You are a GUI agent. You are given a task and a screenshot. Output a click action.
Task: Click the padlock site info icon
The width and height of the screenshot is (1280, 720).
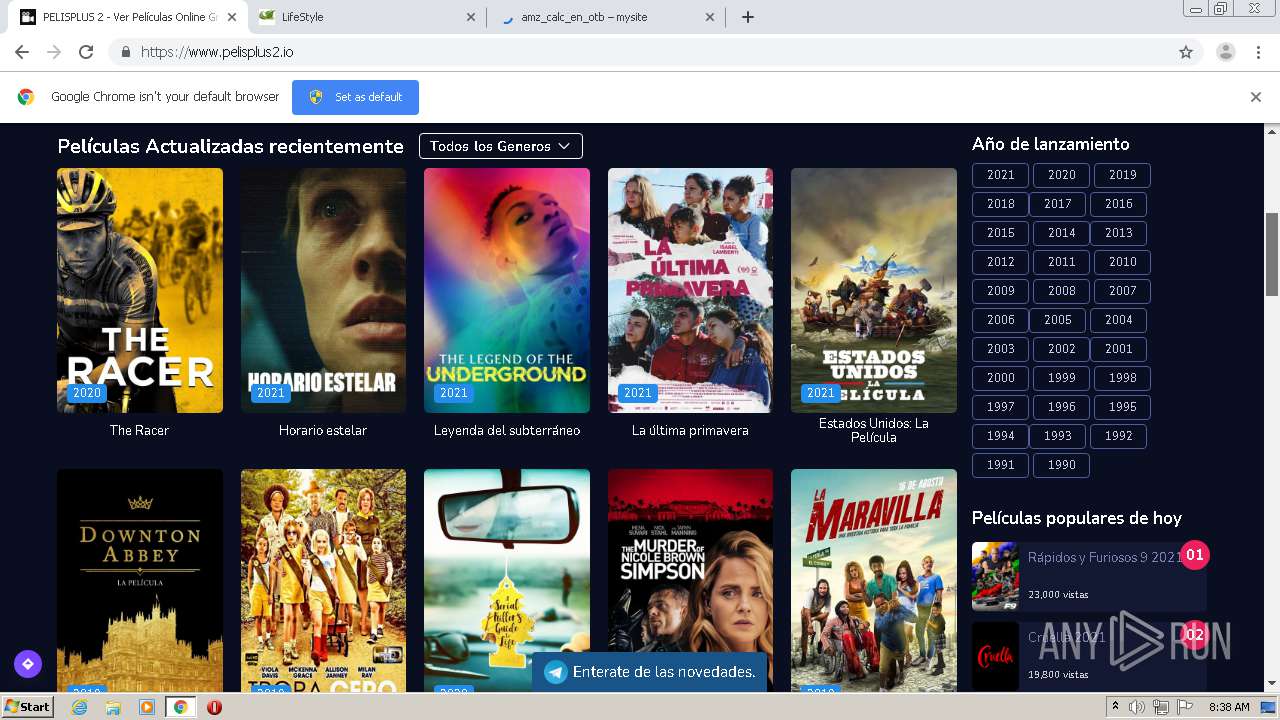point(126,52)
